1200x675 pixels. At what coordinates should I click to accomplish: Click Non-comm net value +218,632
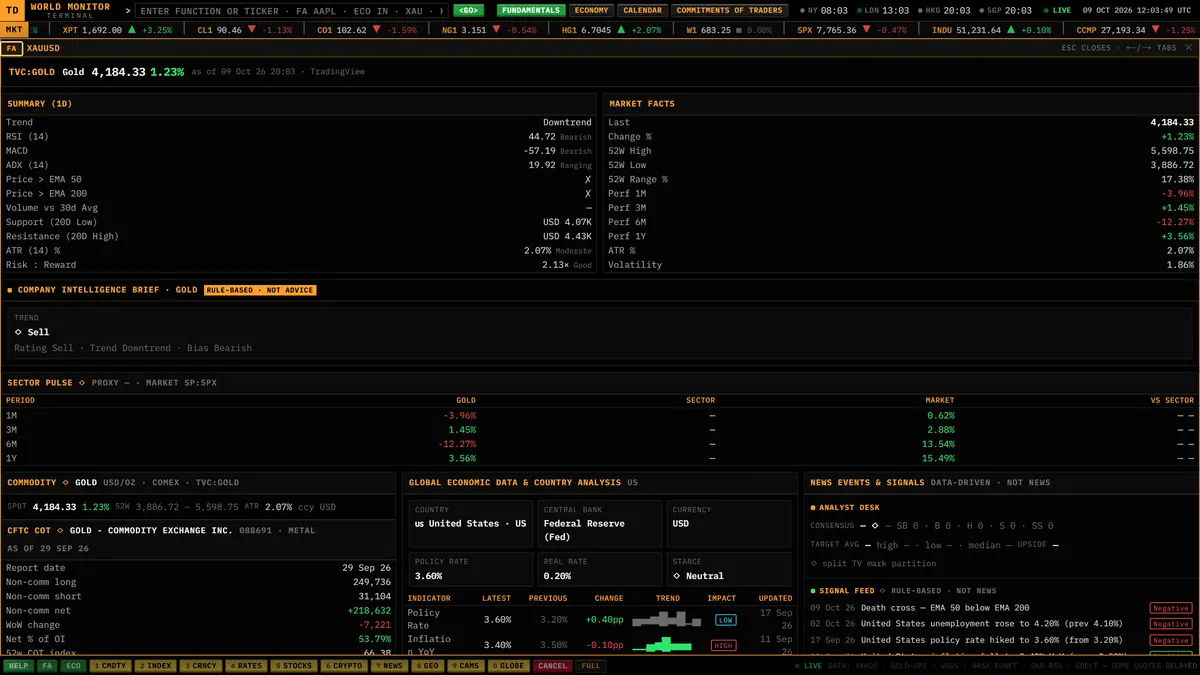coord(369,610)
